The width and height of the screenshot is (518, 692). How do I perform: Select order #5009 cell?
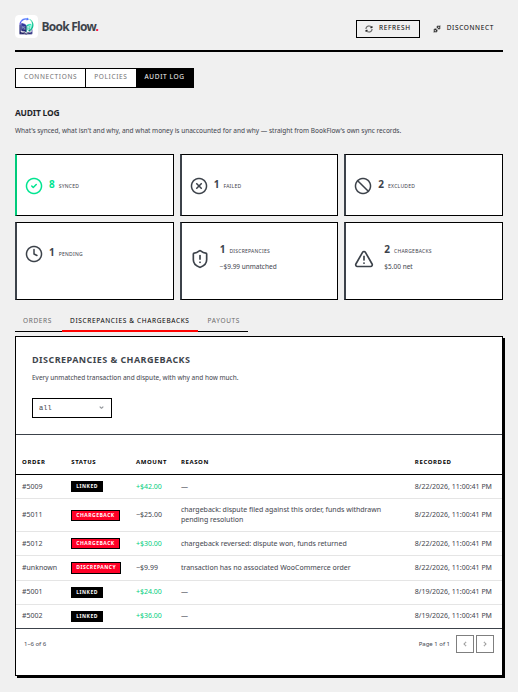tap(32, 487)
